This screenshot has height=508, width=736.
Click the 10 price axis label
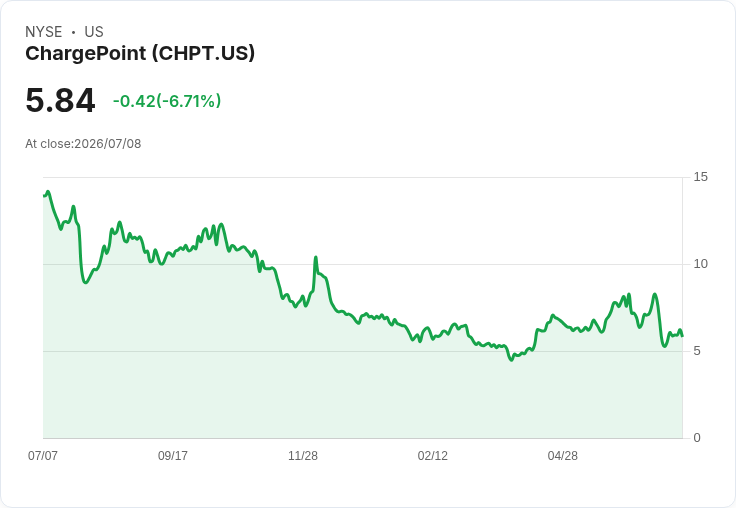point(700,264)
